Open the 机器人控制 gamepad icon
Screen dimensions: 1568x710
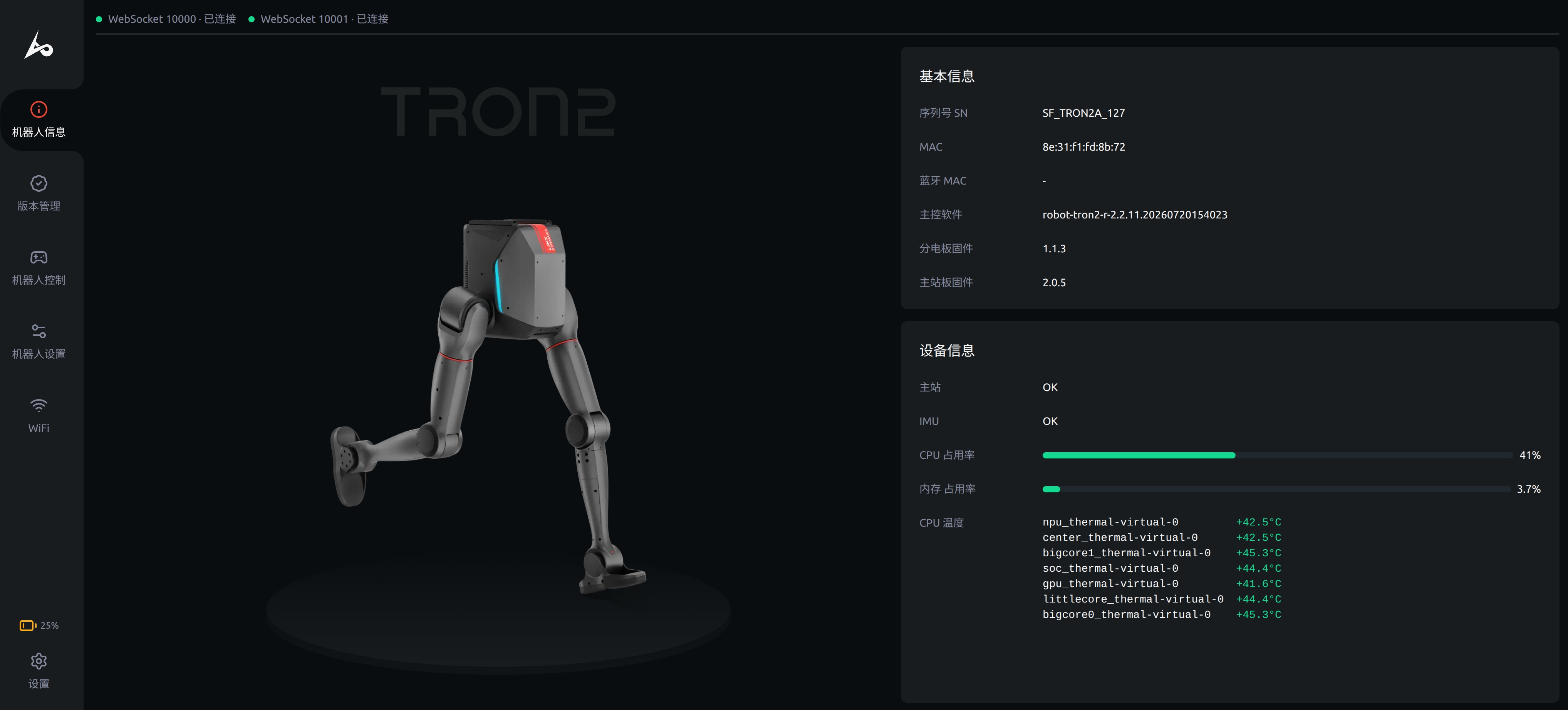tap(39, 258)
